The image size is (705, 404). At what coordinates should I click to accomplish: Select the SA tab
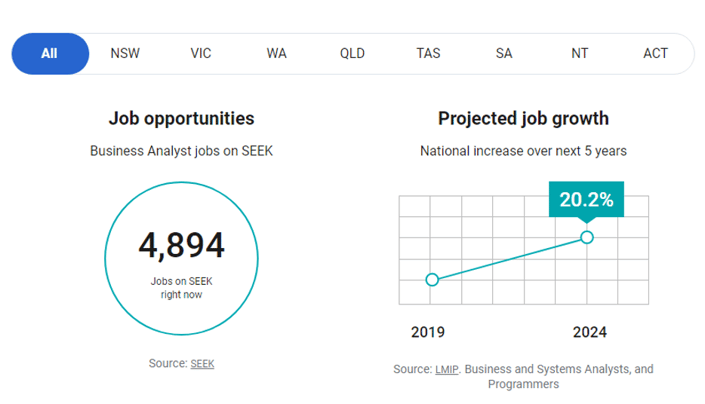point(504,53)
